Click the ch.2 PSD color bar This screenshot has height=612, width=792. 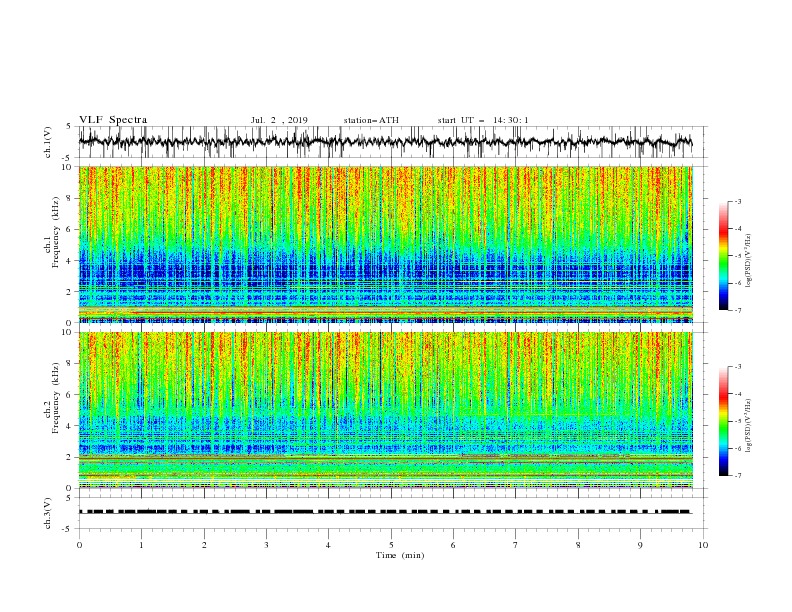coord(723,421)
